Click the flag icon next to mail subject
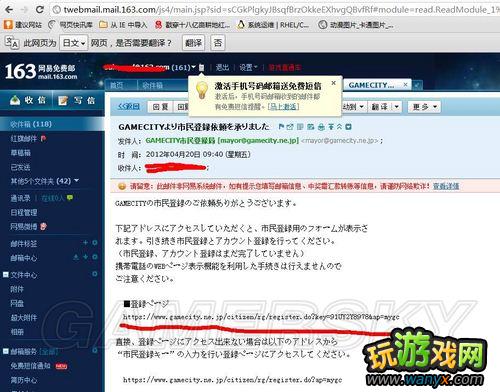Screen dimensions: 500x392 coord(281,127)
